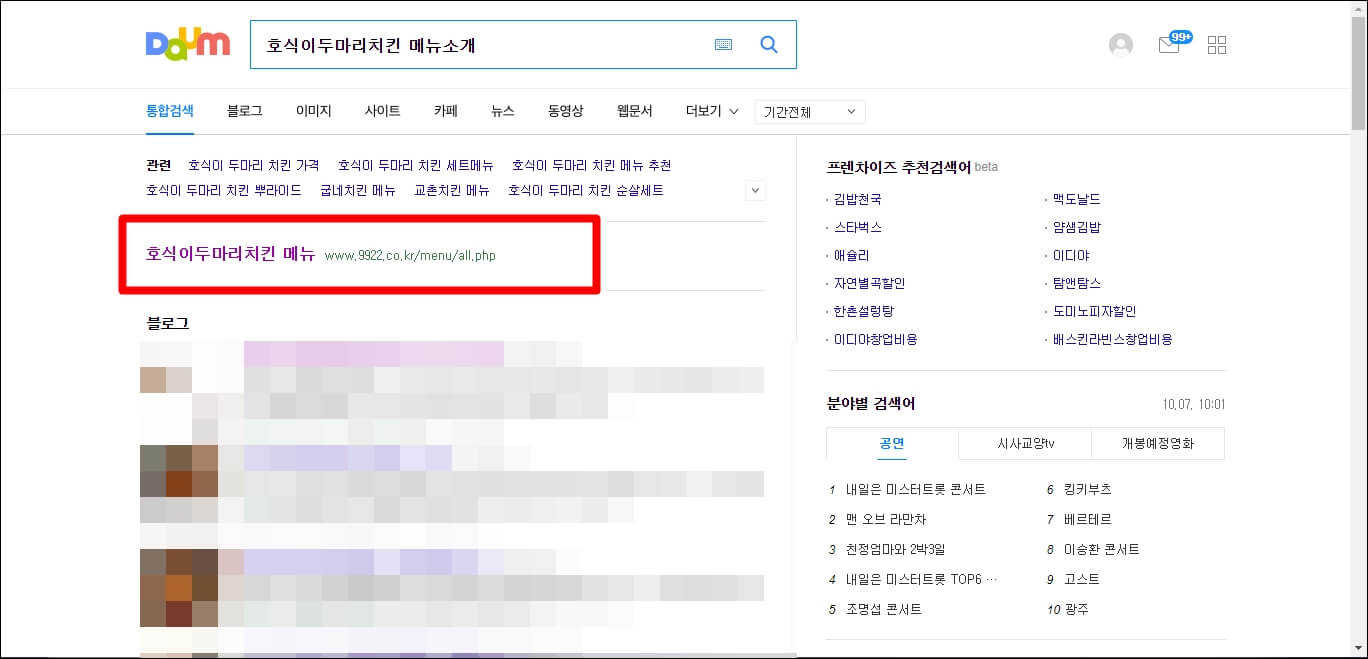Switch to the 이미지 tab

pyautogui.click(x=313, y=111)
